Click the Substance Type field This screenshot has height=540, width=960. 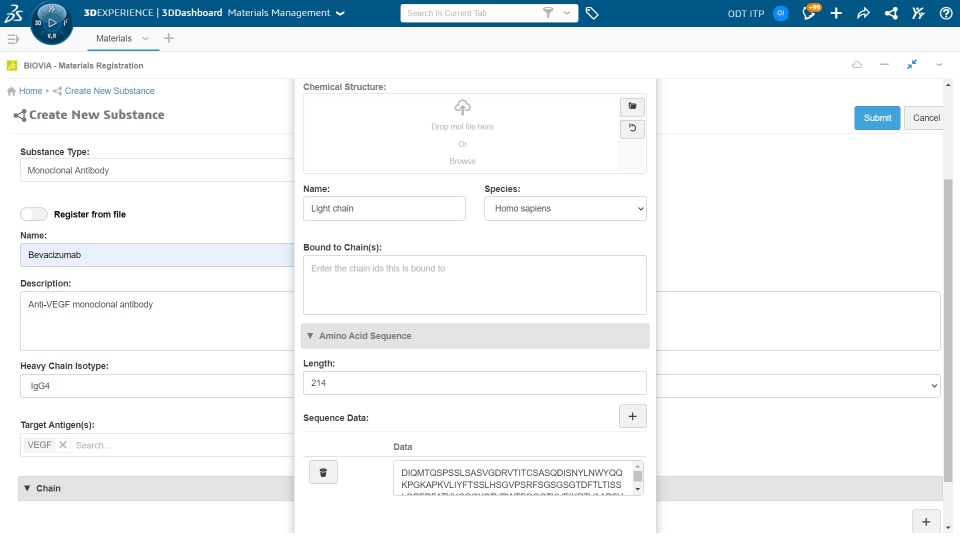point(157,170)
